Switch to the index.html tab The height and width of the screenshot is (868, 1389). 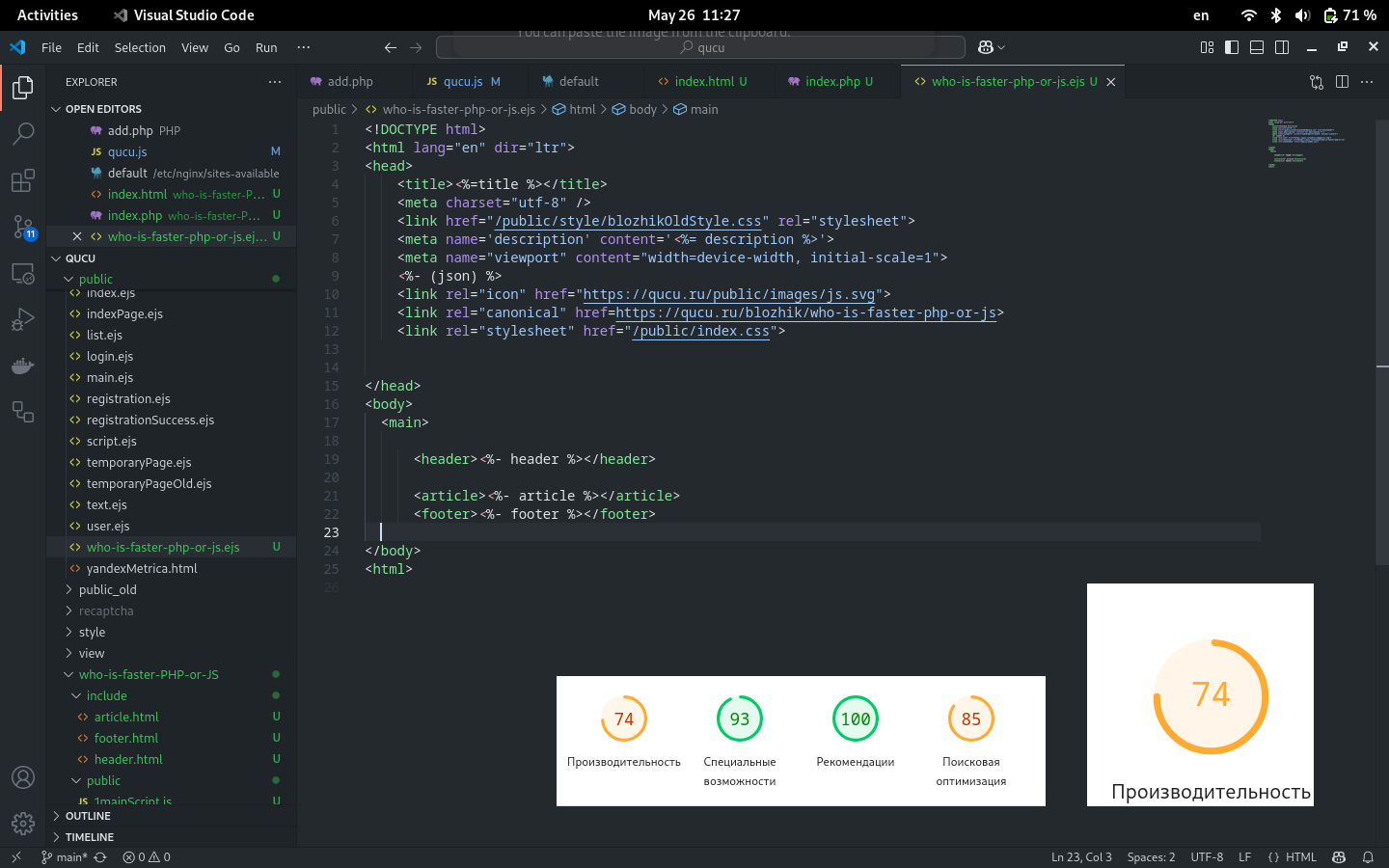709,82
